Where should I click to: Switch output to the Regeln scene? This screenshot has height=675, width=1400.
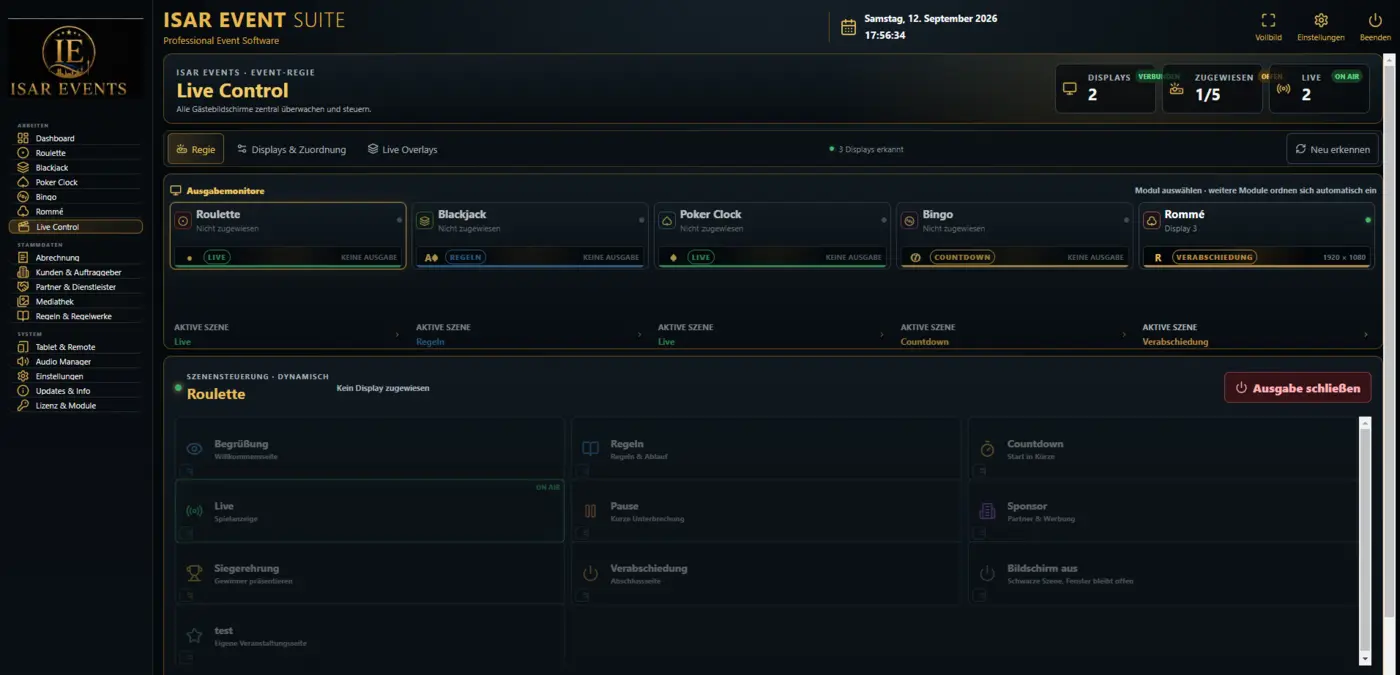766,449
